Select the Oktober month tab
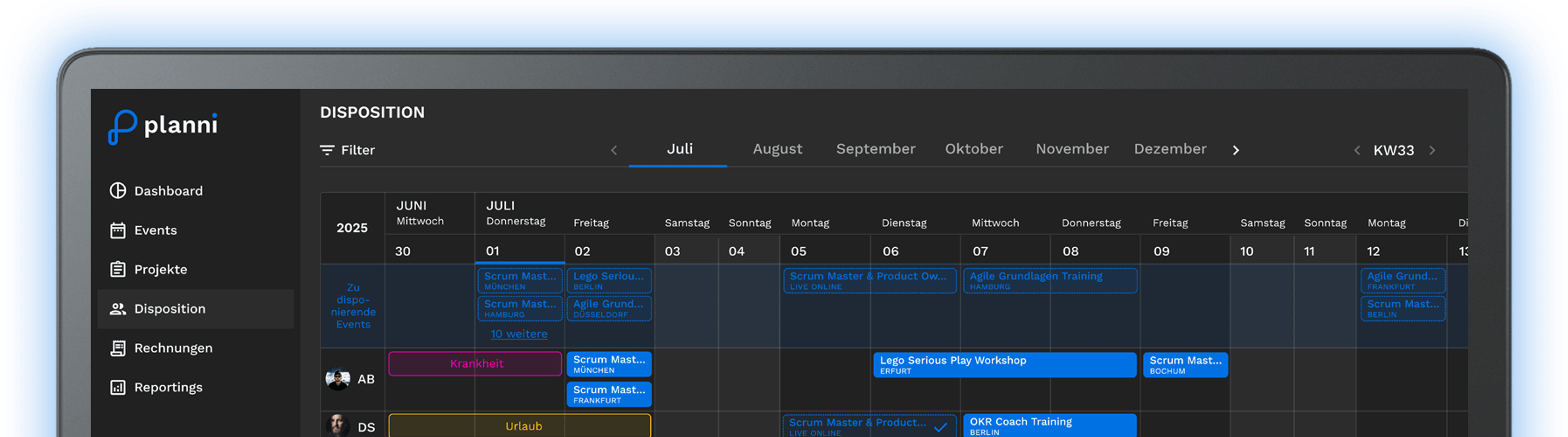Viewport: 1568px width, 437px height. tap(973, 149)
